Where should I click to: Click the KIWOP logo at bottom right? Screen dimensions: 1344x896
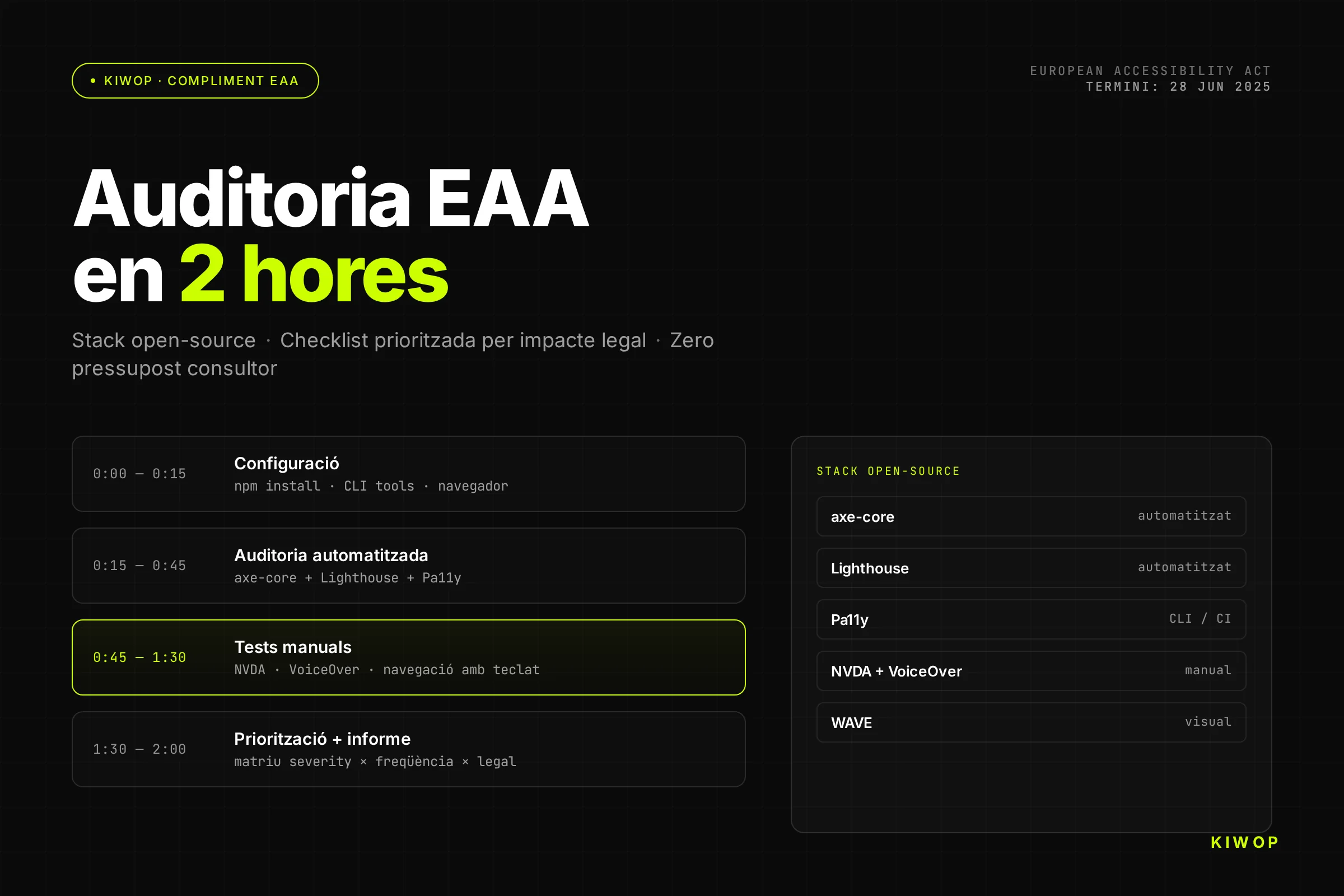pyautogui.click(x=1244, y=843)
